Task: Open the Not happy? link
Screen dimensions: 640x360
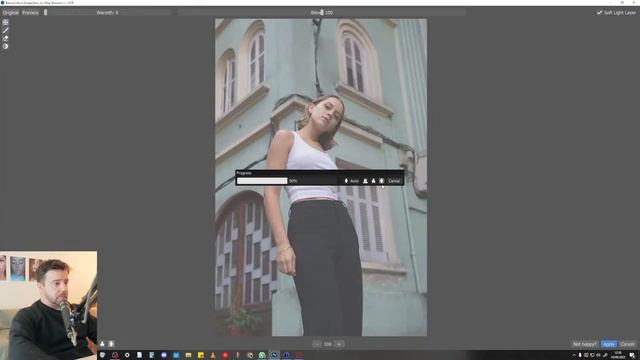Action: [585, 344]
